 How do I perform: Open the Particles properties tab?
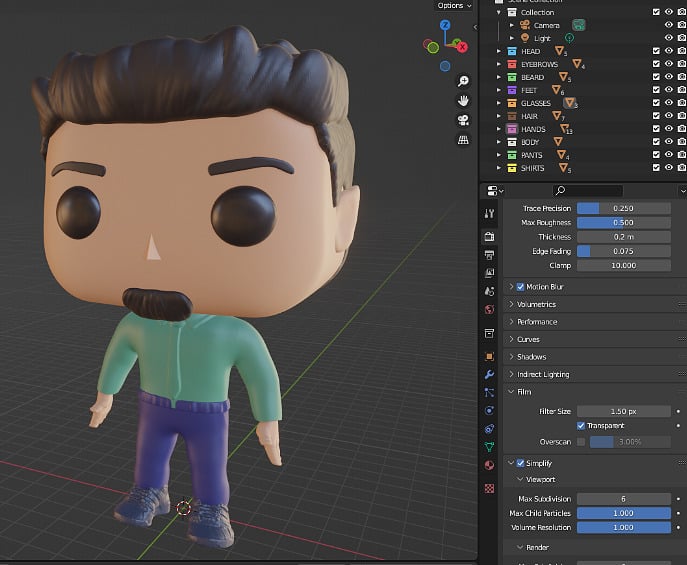[489, 392]
